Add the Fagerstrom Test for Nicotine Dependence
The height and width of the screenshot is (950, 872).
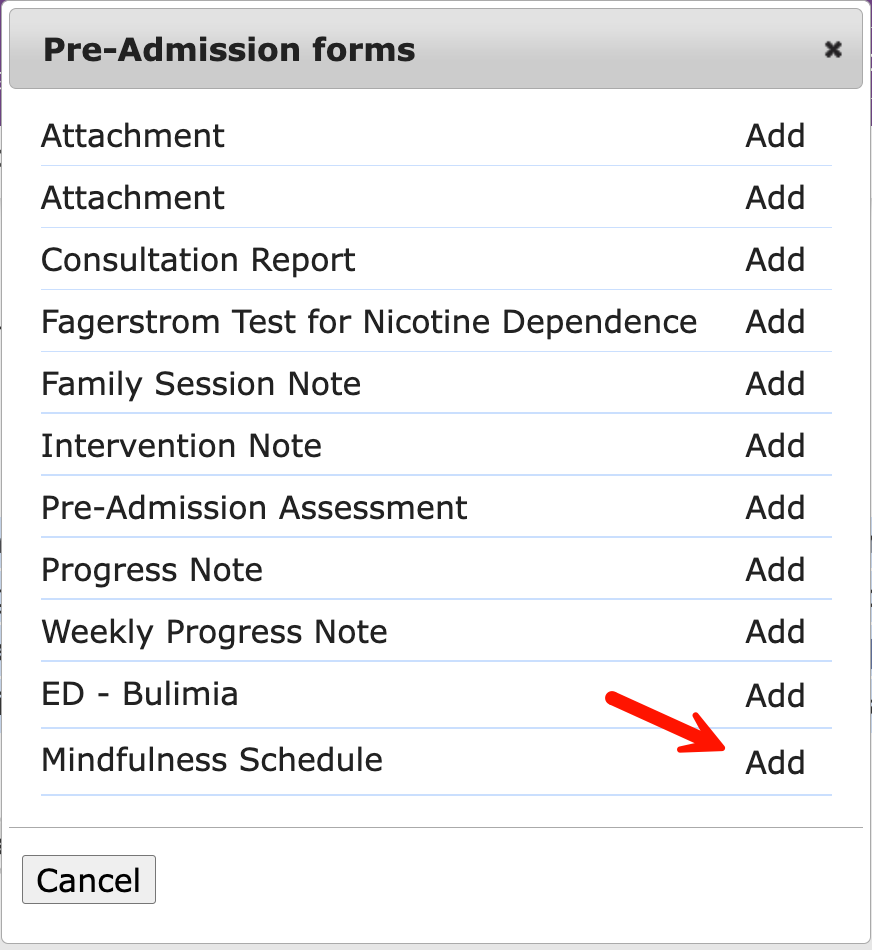click(x=775, y=322)
